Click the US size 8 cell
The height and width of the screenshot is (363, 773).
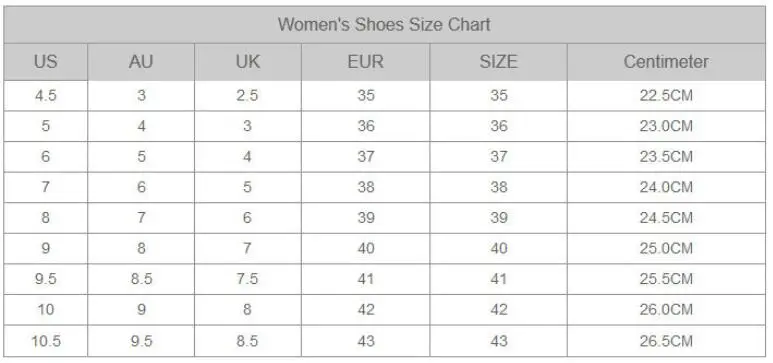click(46, 218)
